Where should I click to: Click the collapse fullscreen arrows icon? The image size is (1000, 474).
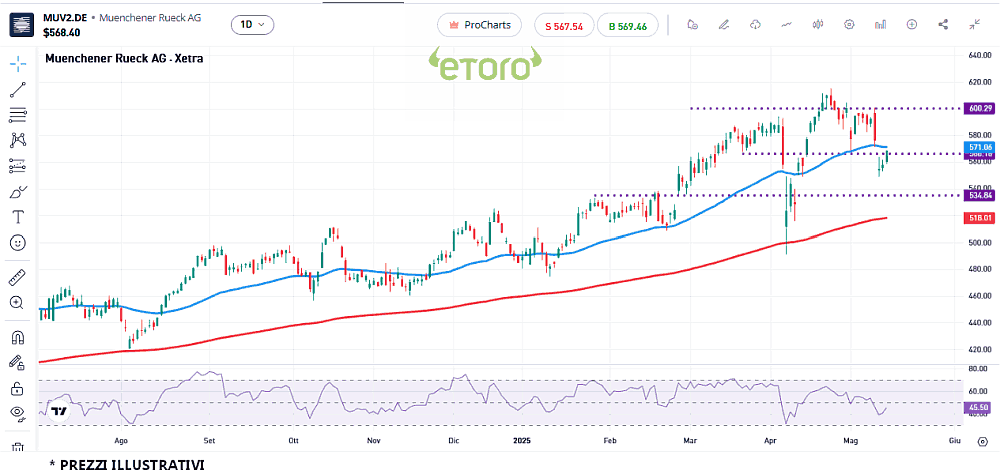point(974,25)
